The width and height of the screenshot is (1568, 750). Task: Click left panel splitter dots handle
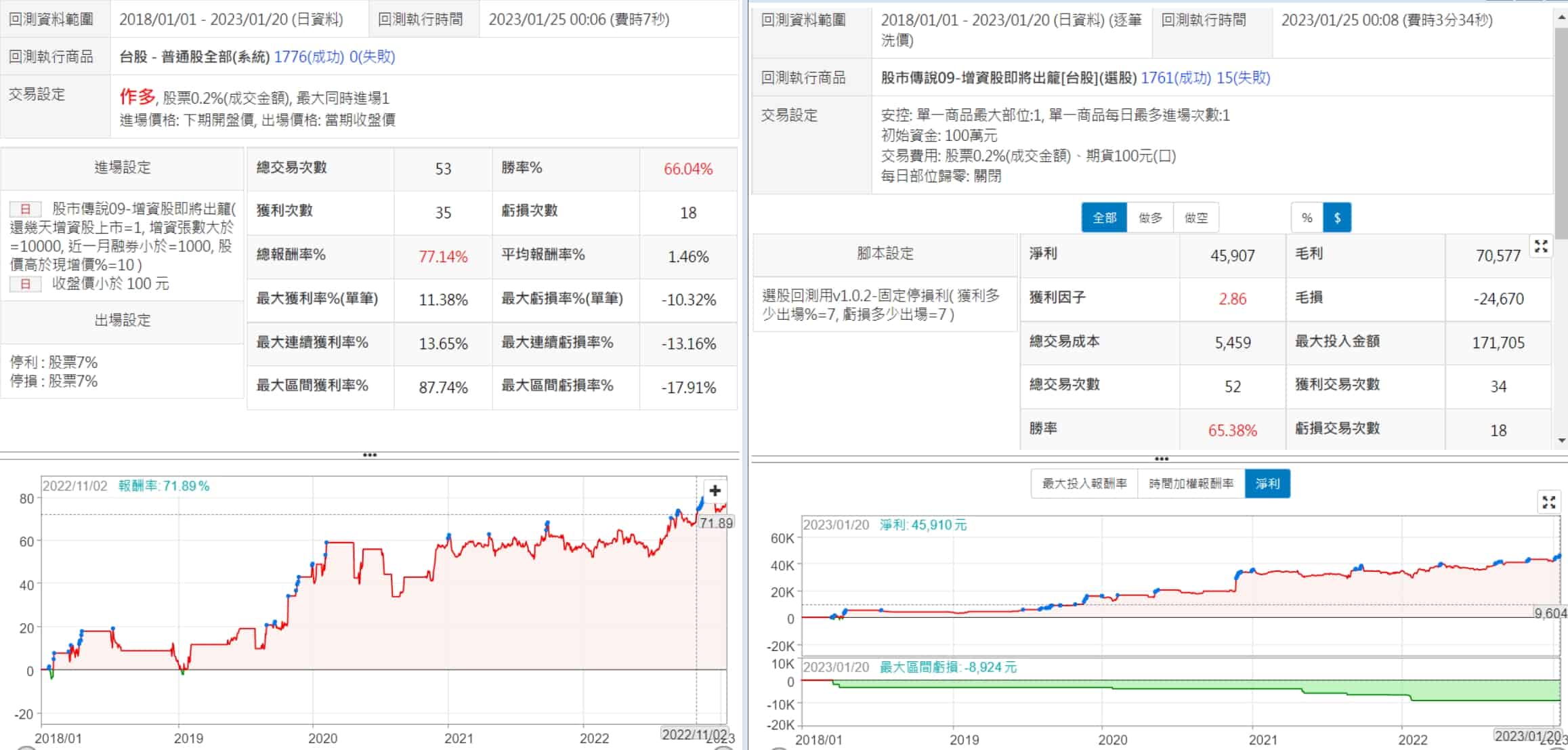point(370,455)
